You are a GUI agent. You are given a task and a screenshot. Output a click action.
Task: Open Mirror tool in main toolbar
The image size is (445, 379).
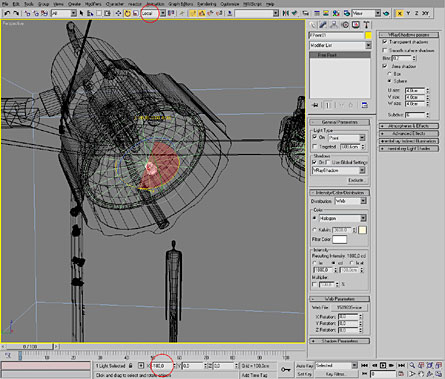pos(286,13)
